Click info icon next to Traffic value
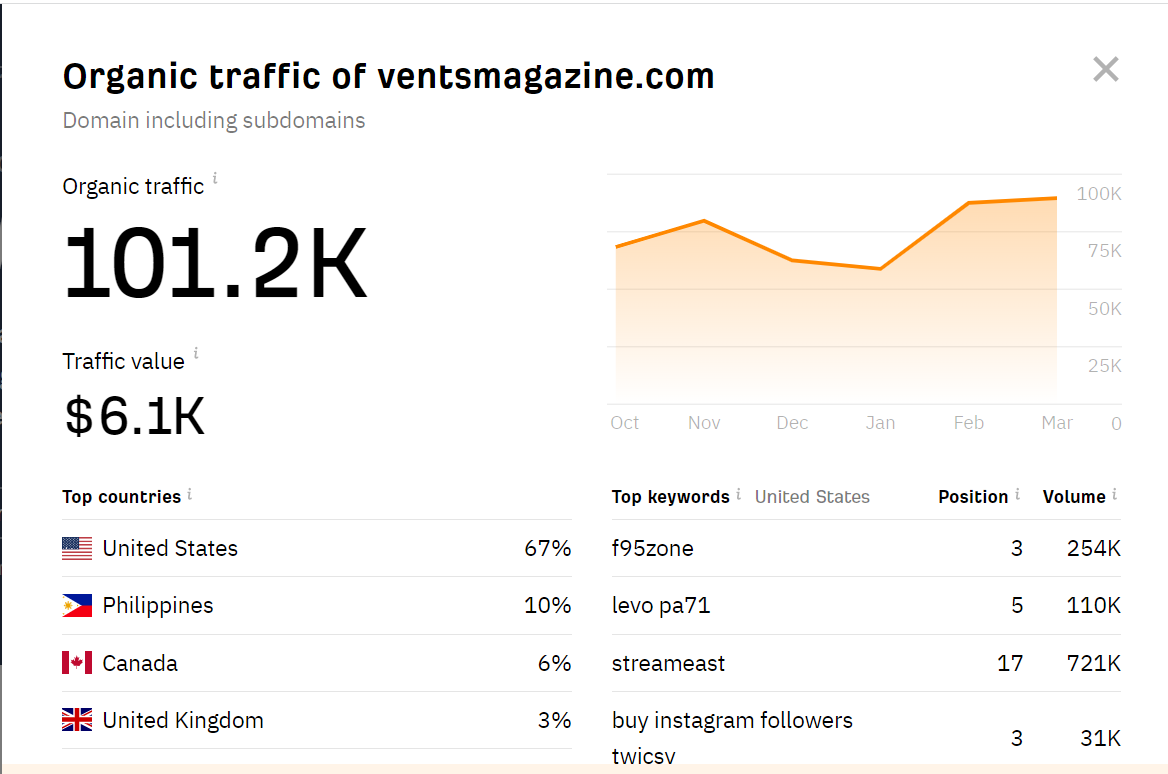Screen dimensions: 1168x774 coord(196,354)
